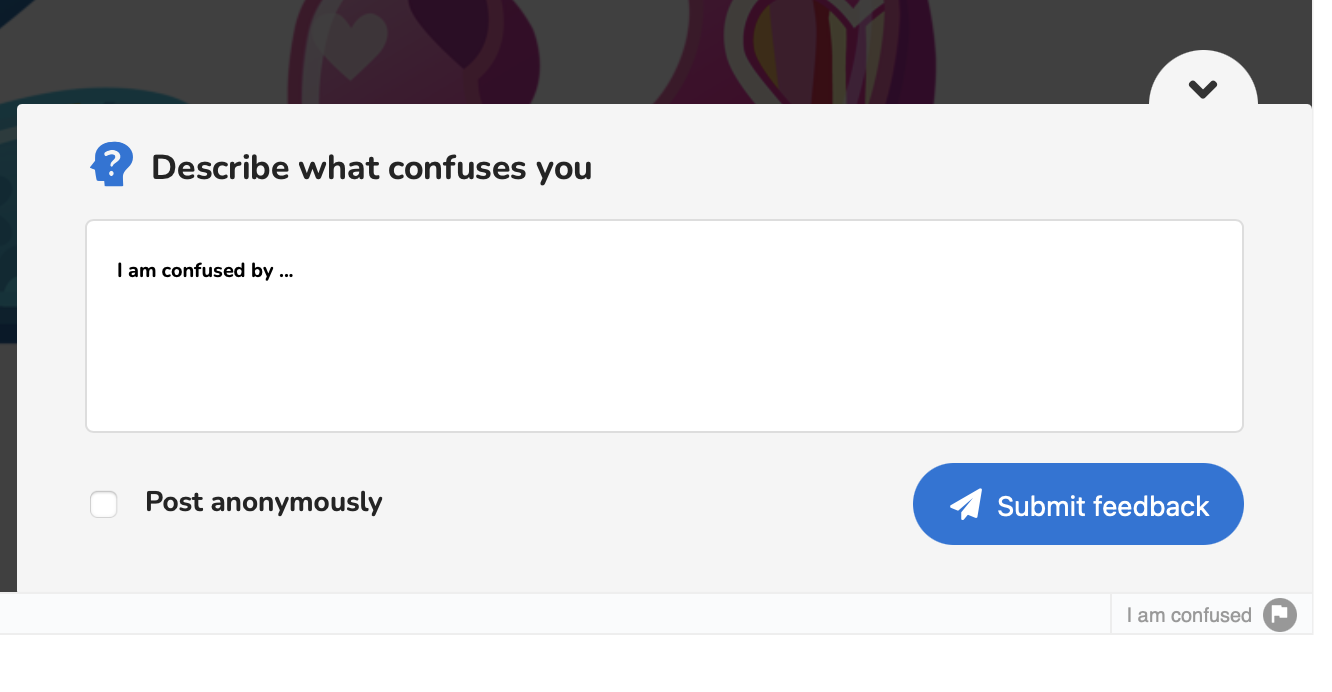Open the "I am confused" link at the bottom right
Viewport: 1332px width, 692px height.
[x=1189, y=615]
